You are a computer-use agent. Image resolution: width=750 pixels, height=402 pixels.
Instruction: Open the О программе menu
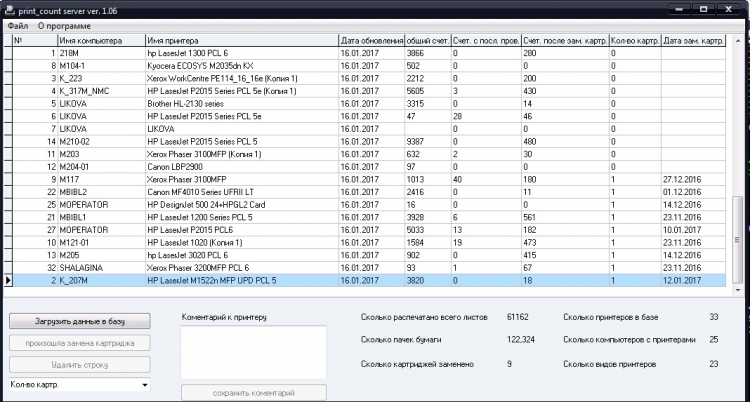coord(63,24)
